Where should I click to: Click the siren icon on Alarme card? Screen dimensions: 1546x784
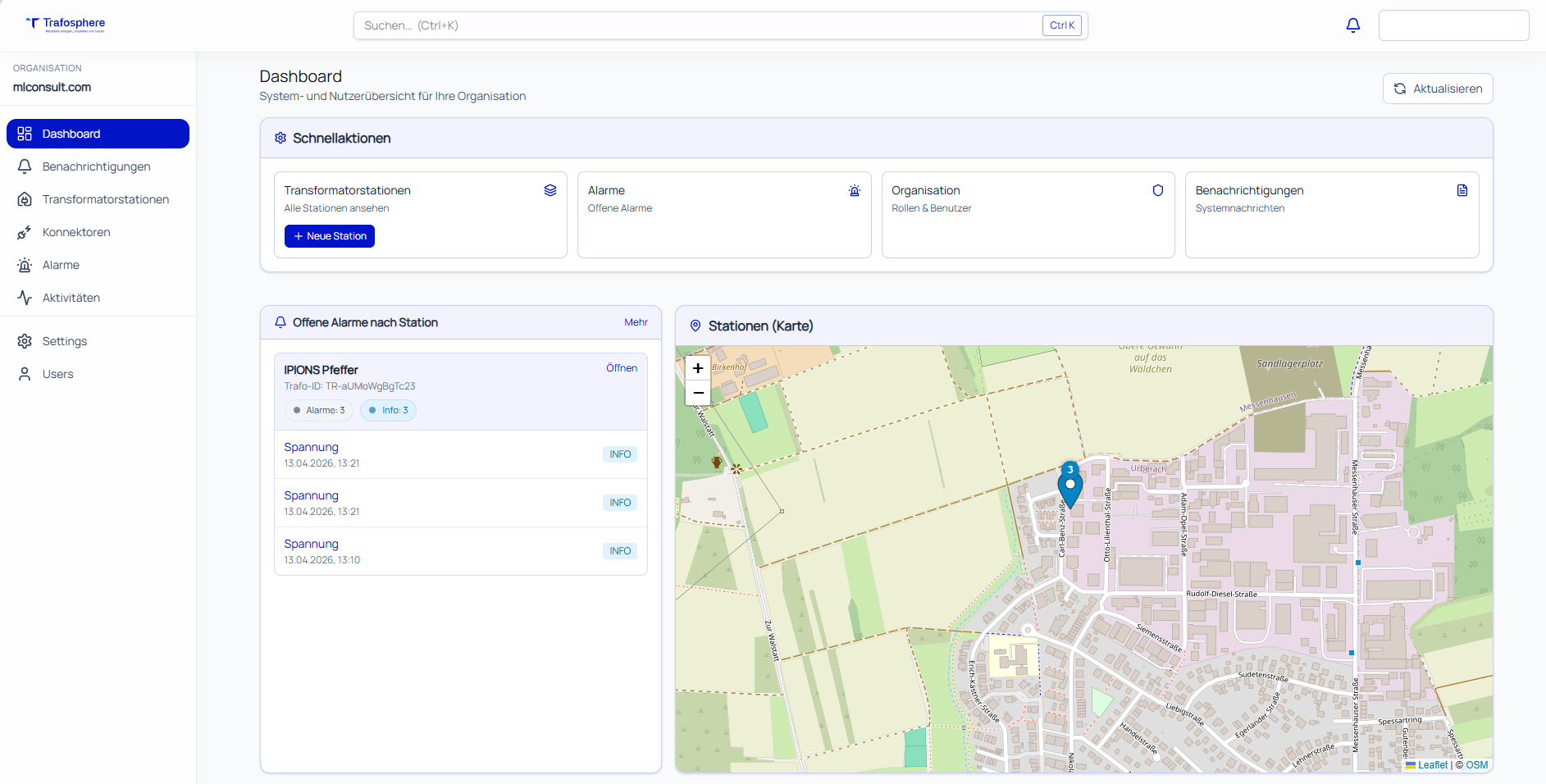click(x=855, y=190)
